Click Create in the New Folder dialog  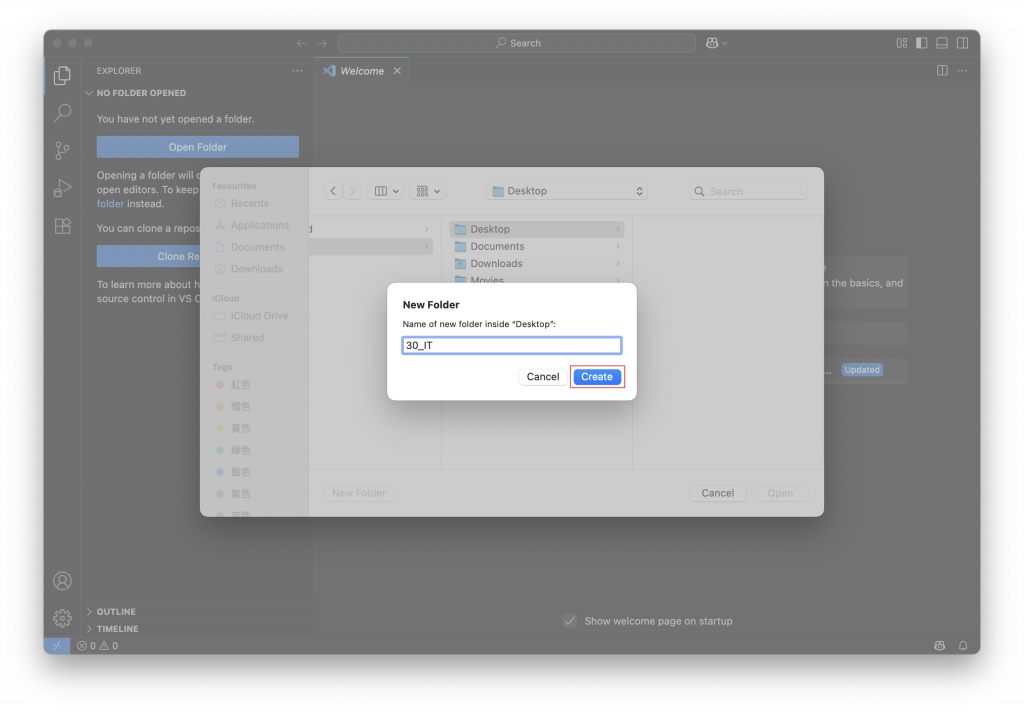tap(597, 376)
